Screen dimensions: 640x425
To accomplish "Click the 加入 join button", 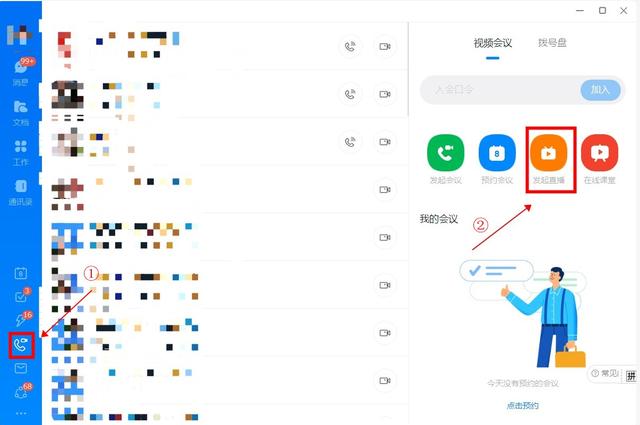I will point(600,89).
